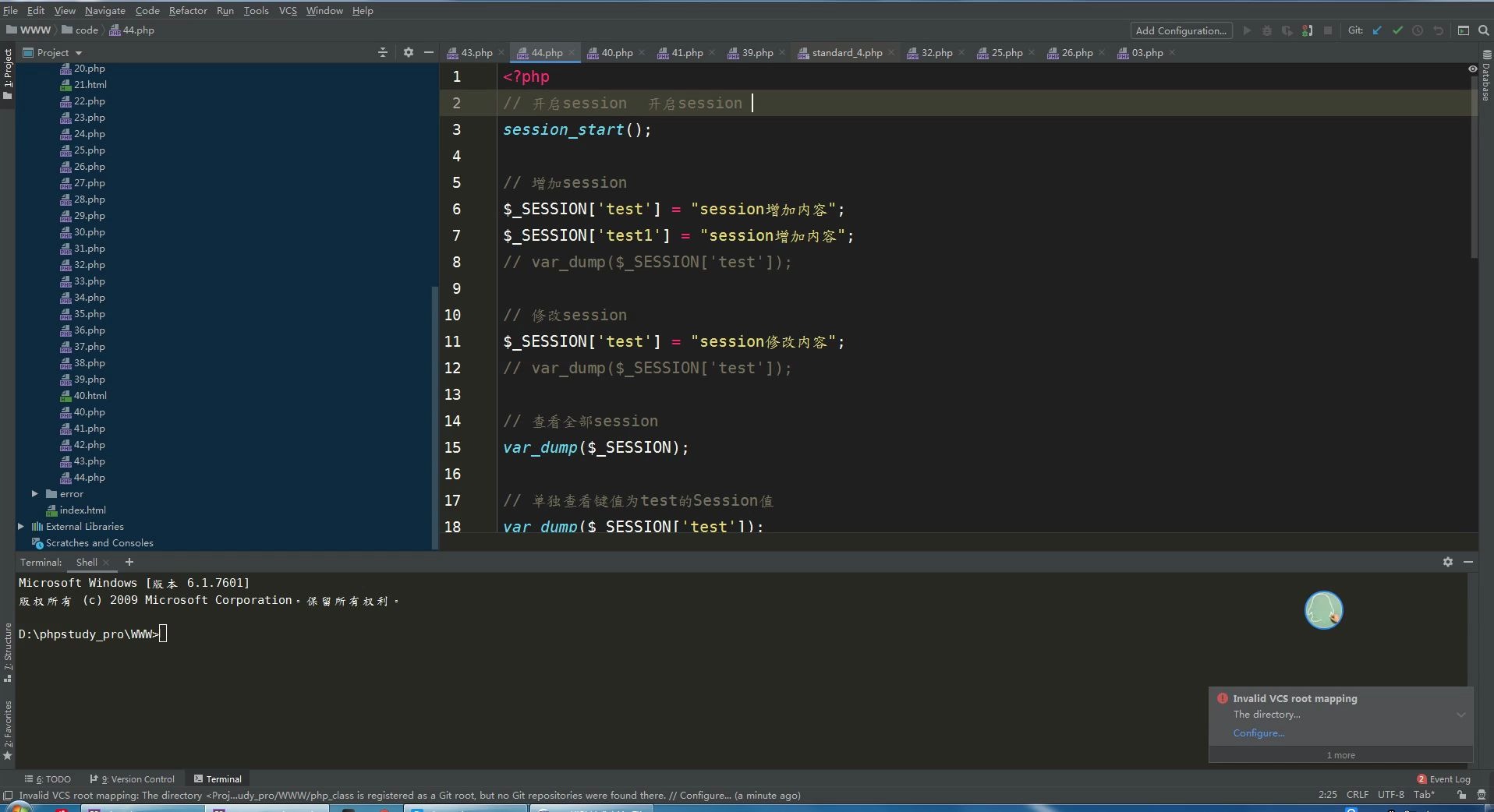Open the Search Everywhere magnifier icon
1494x812 pixels.
coord(1484,30)
